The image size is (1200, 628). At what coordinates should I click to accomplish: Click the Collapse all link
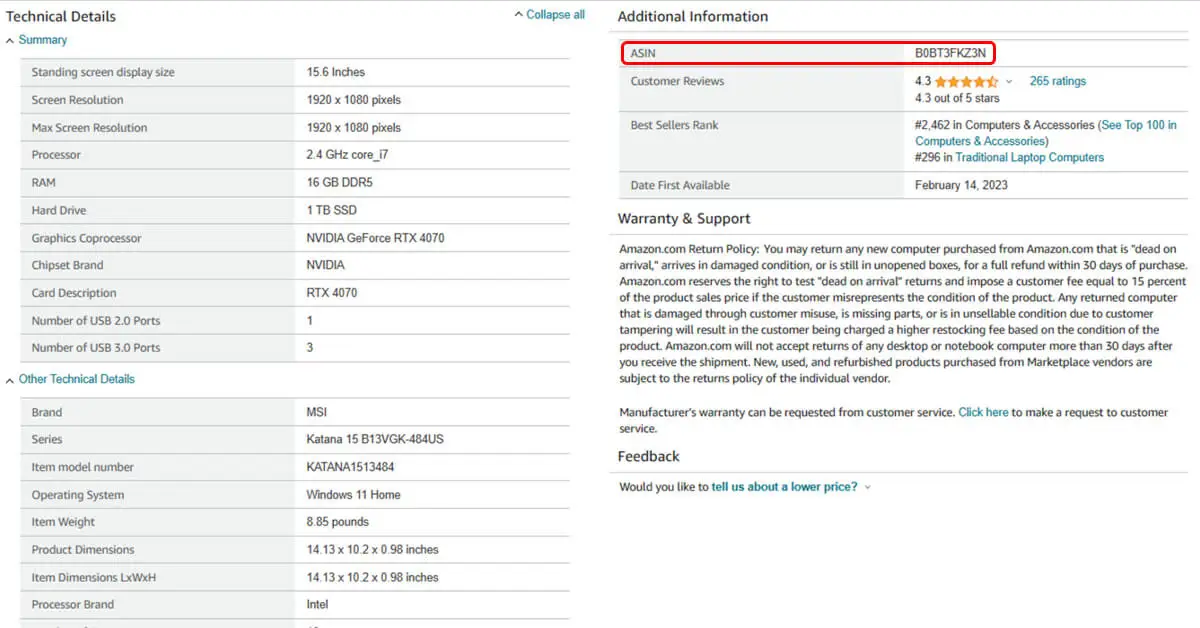click(x=556, y=15)
